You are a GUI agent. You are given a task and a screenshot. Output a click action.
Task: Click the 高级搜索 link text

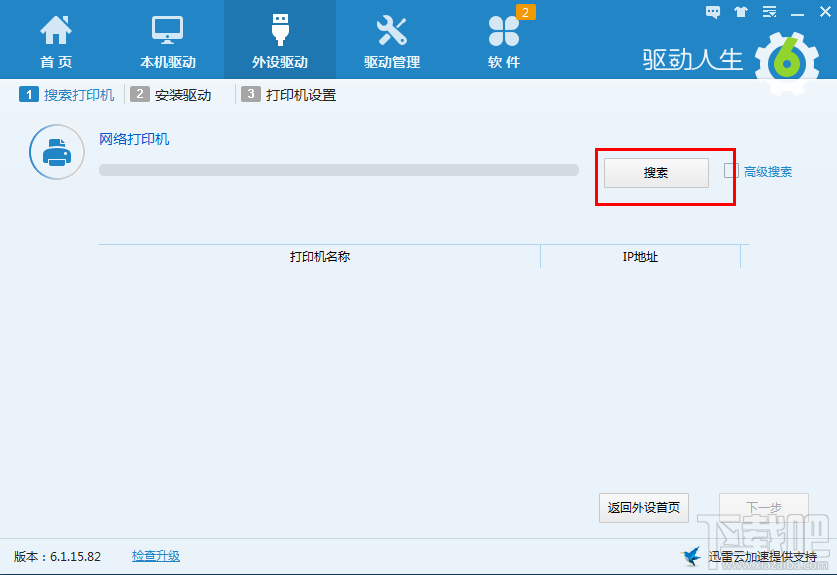tap(768, 172)
